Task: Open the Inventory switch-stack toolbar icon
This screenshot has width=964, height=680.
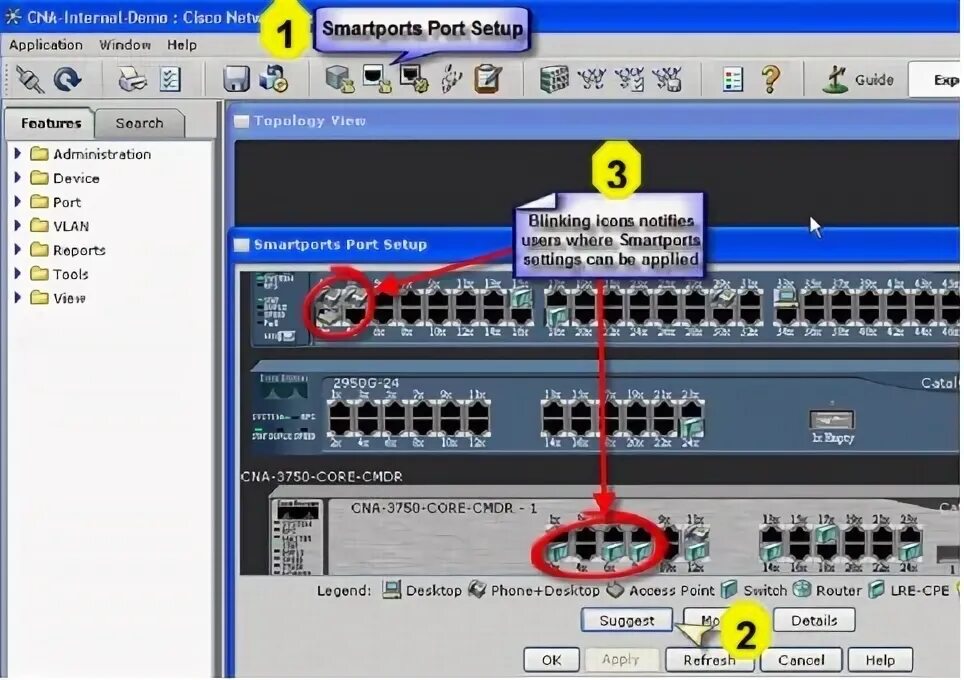Action: coord(554,79)
